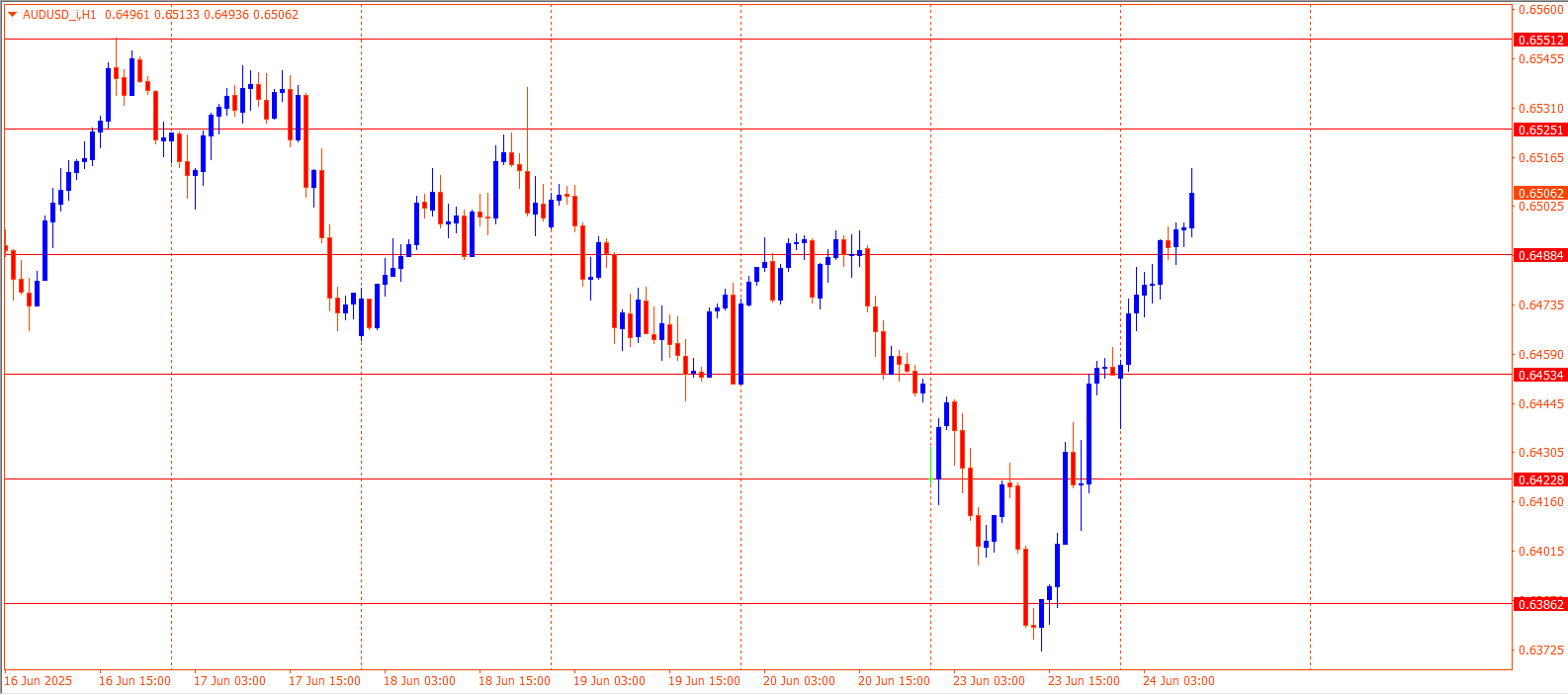Screen dimensions: 1568x695
Task: Click the 0.64884 red price label
Action: (x=1540, y=256)
